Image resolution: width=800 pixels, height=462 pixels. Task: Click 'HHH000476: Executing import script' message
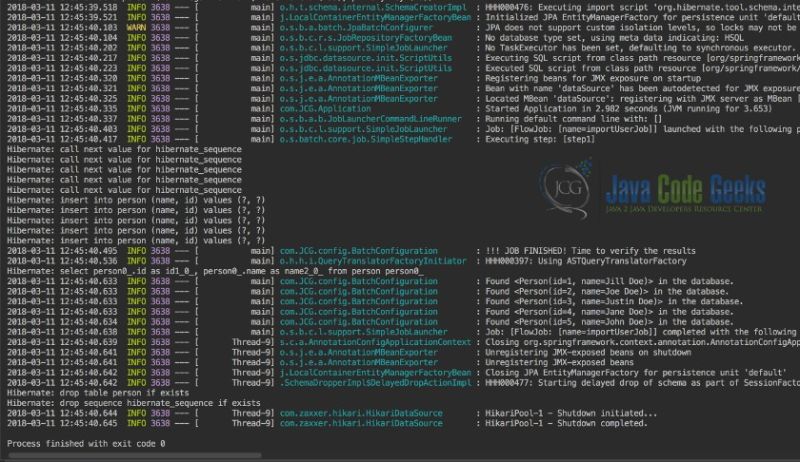642,8
